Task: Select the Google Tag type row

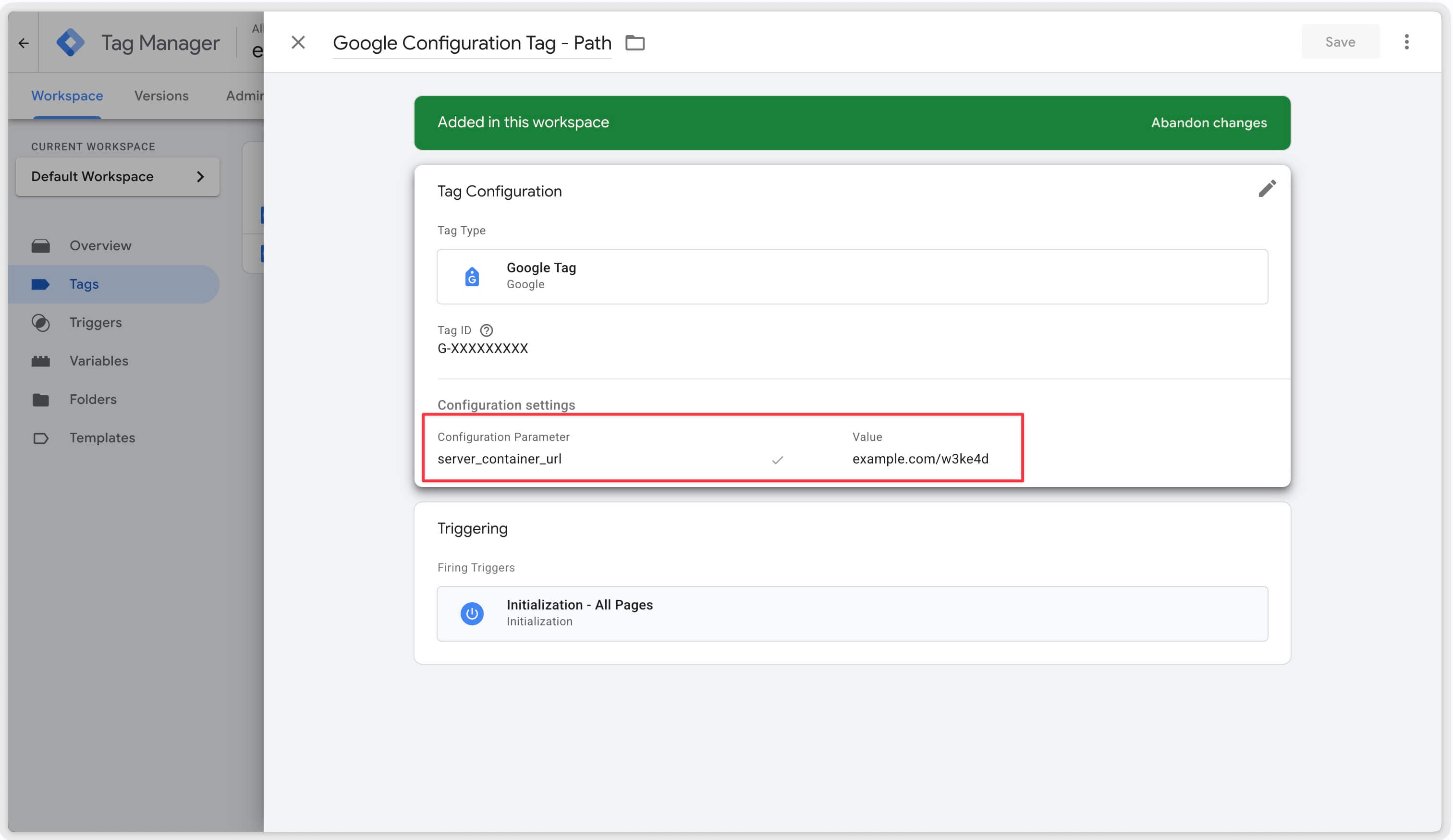Action: (852, 276)
